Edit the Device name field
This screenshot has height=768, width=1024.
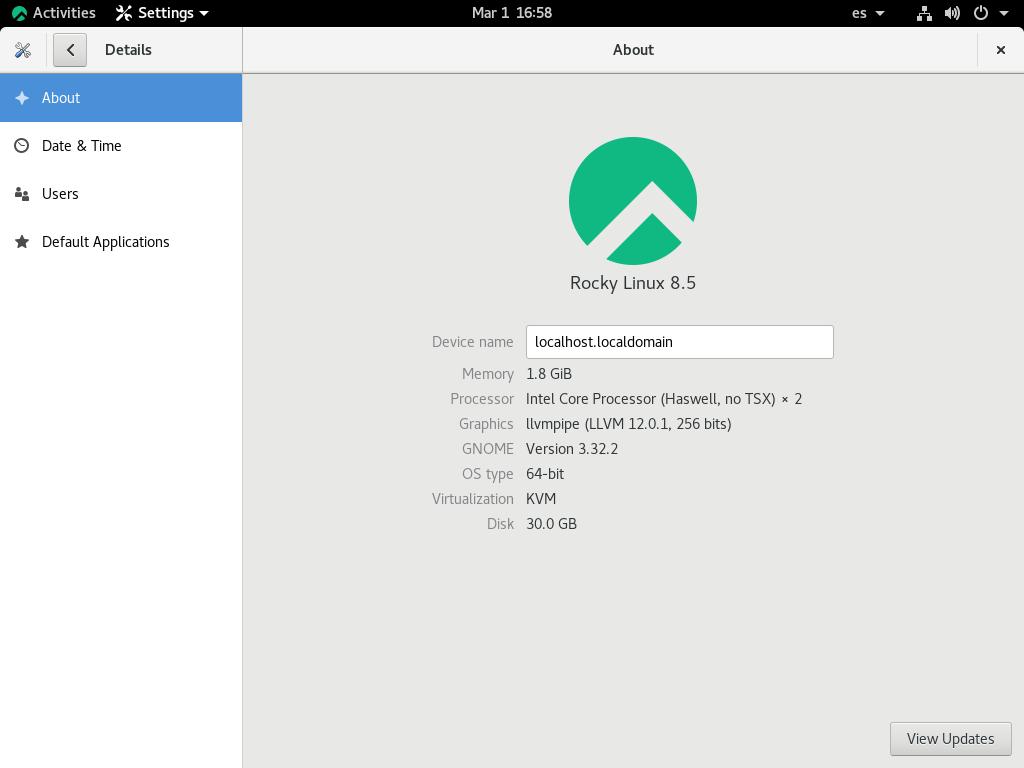(x=679, y=342)
